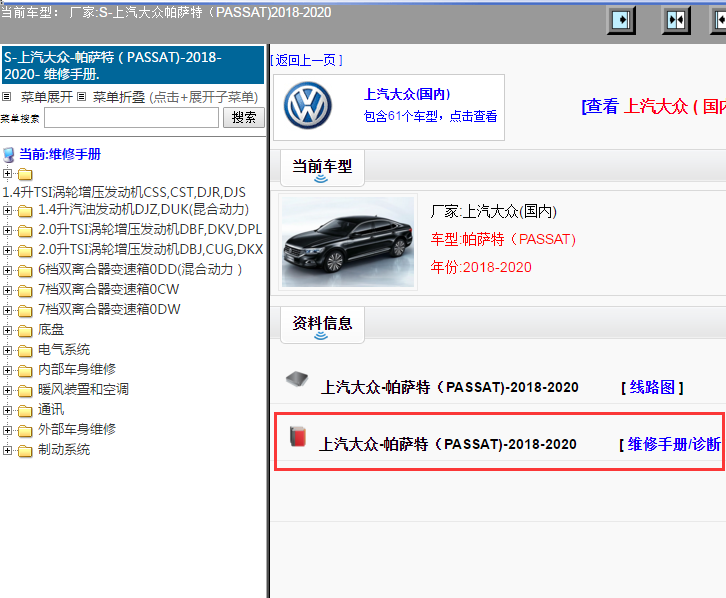Click 包含61个车型，点击查看 link
This screenshot has height=598, width=726.
point(431,116)
